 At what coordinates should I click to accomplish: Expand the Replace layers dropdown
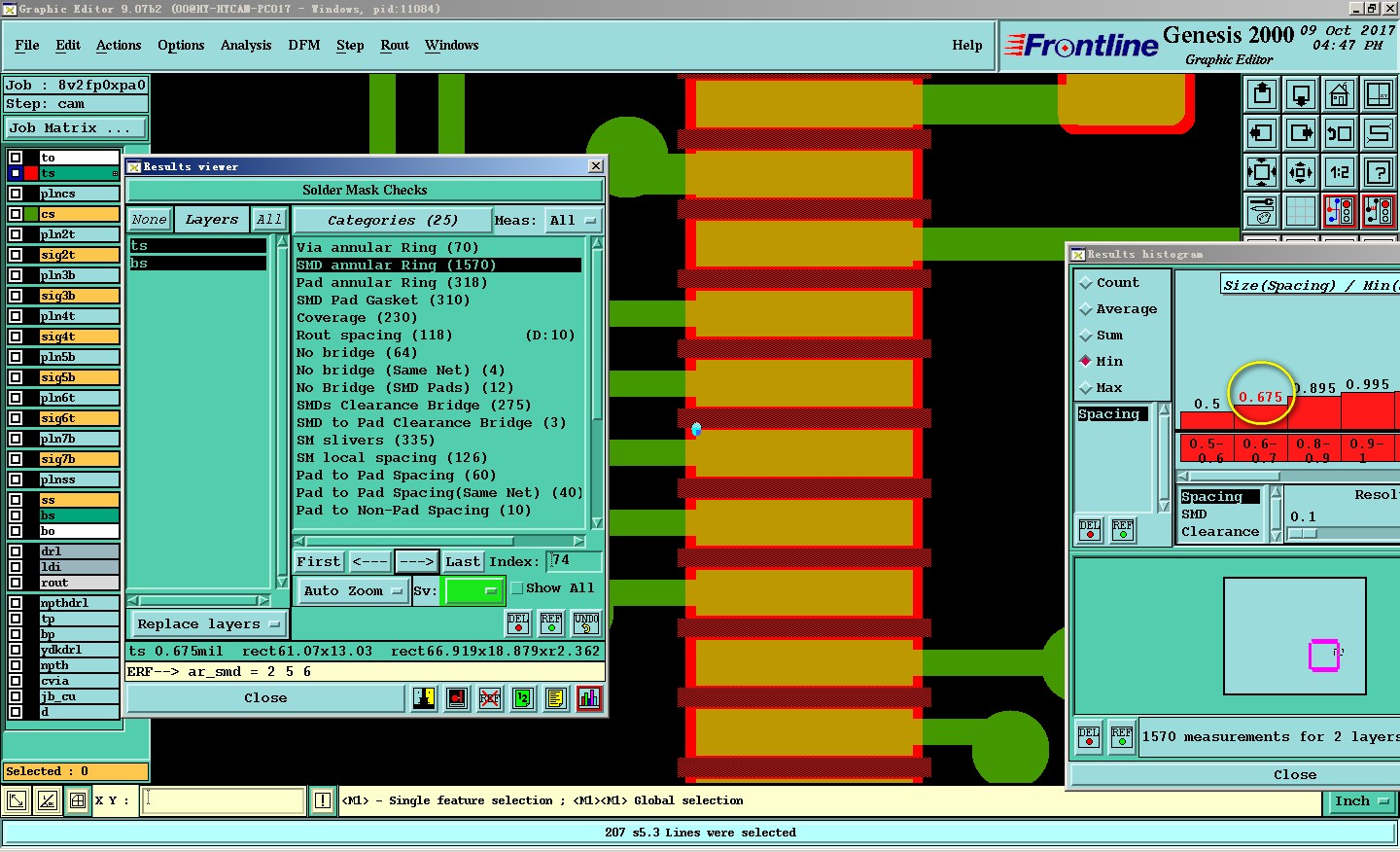tap(208, 624)
